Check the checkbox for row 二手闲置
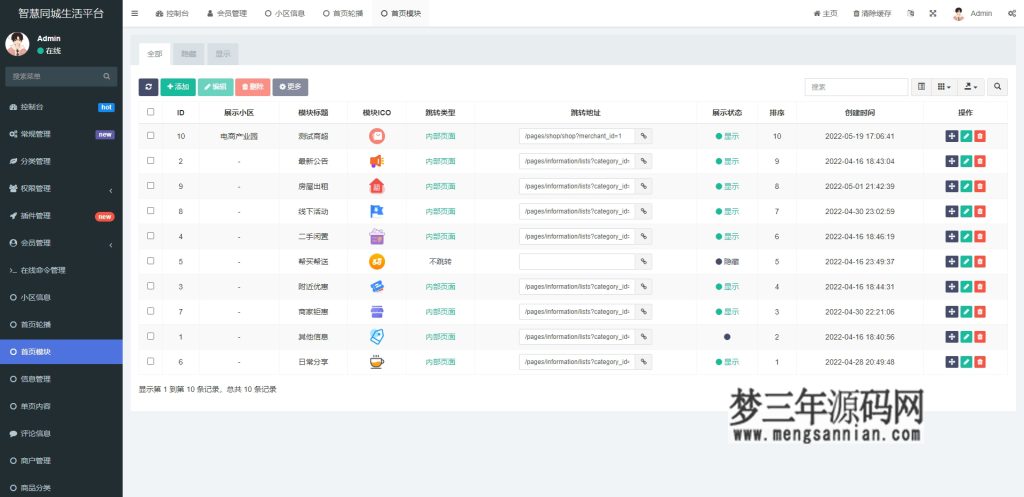The image size is (1024, 497). click(151, 236)
